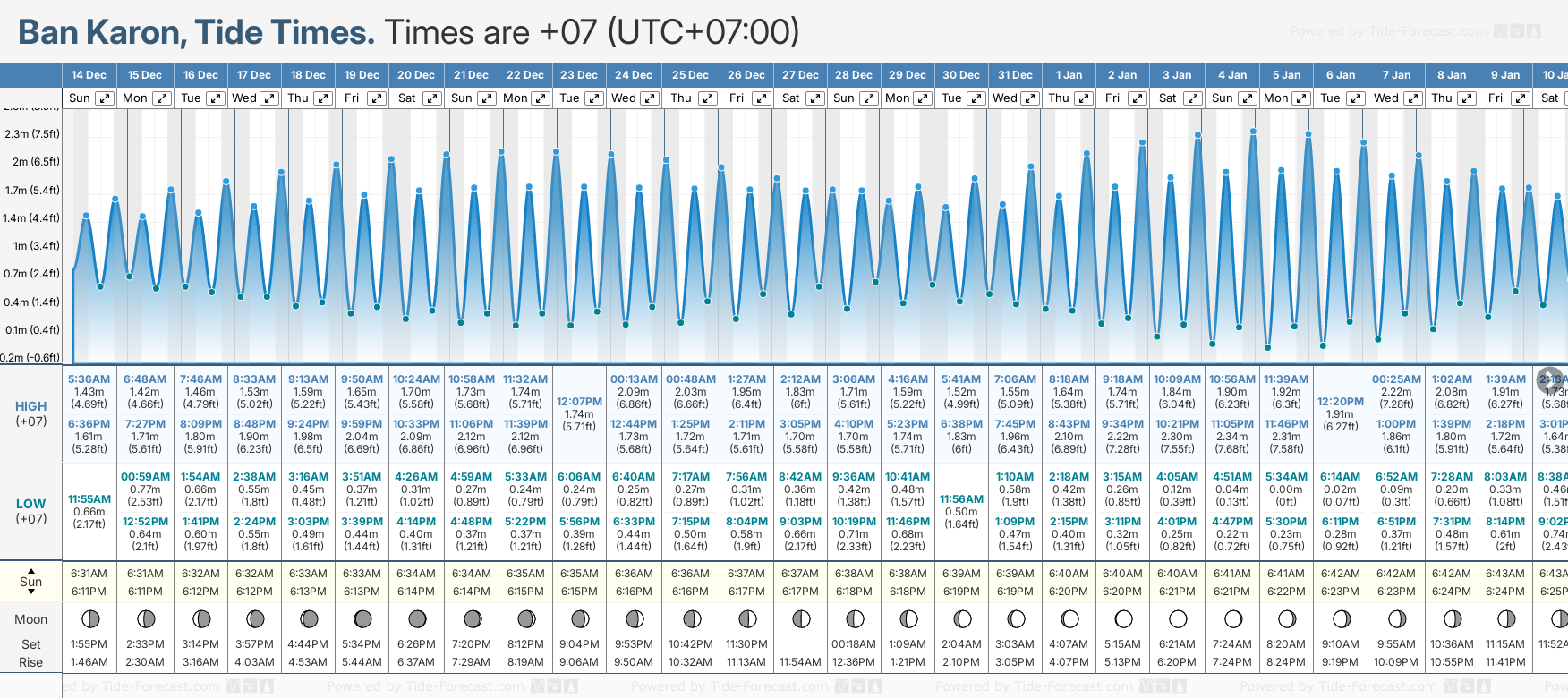The height and width of the screenshot is (698, 1568).
Task: Click the down arrow below Sun label
Action: pos(31,593)
